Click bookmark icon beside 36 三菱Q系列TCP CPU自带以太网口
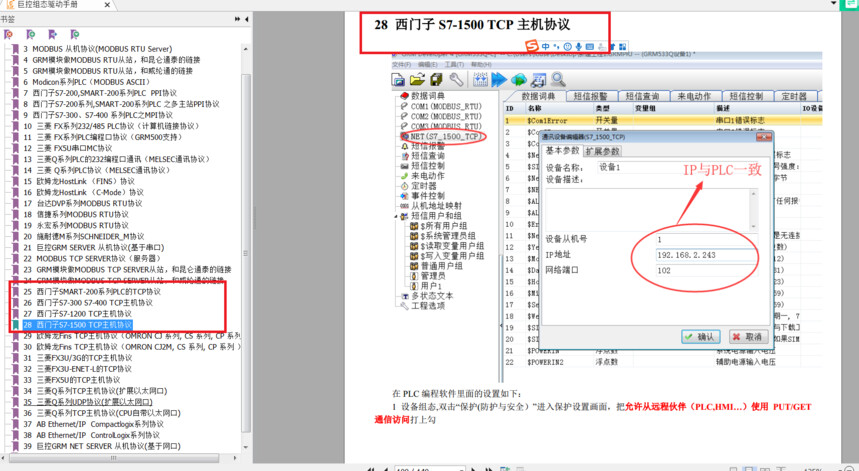 (x=15, y=413)
